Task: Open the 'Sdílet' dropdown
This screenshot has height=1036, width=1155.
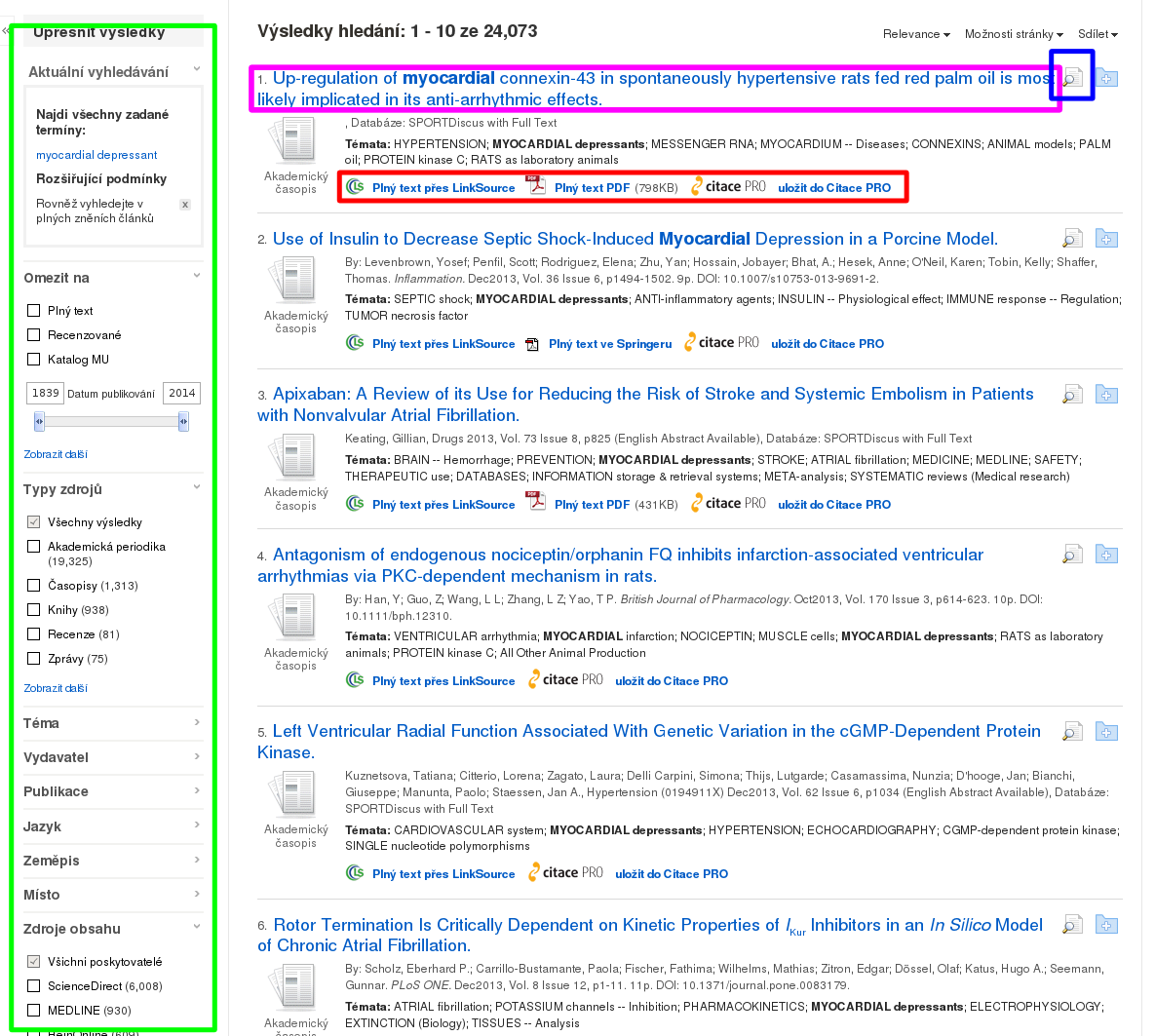Action: pos(1097,34)
